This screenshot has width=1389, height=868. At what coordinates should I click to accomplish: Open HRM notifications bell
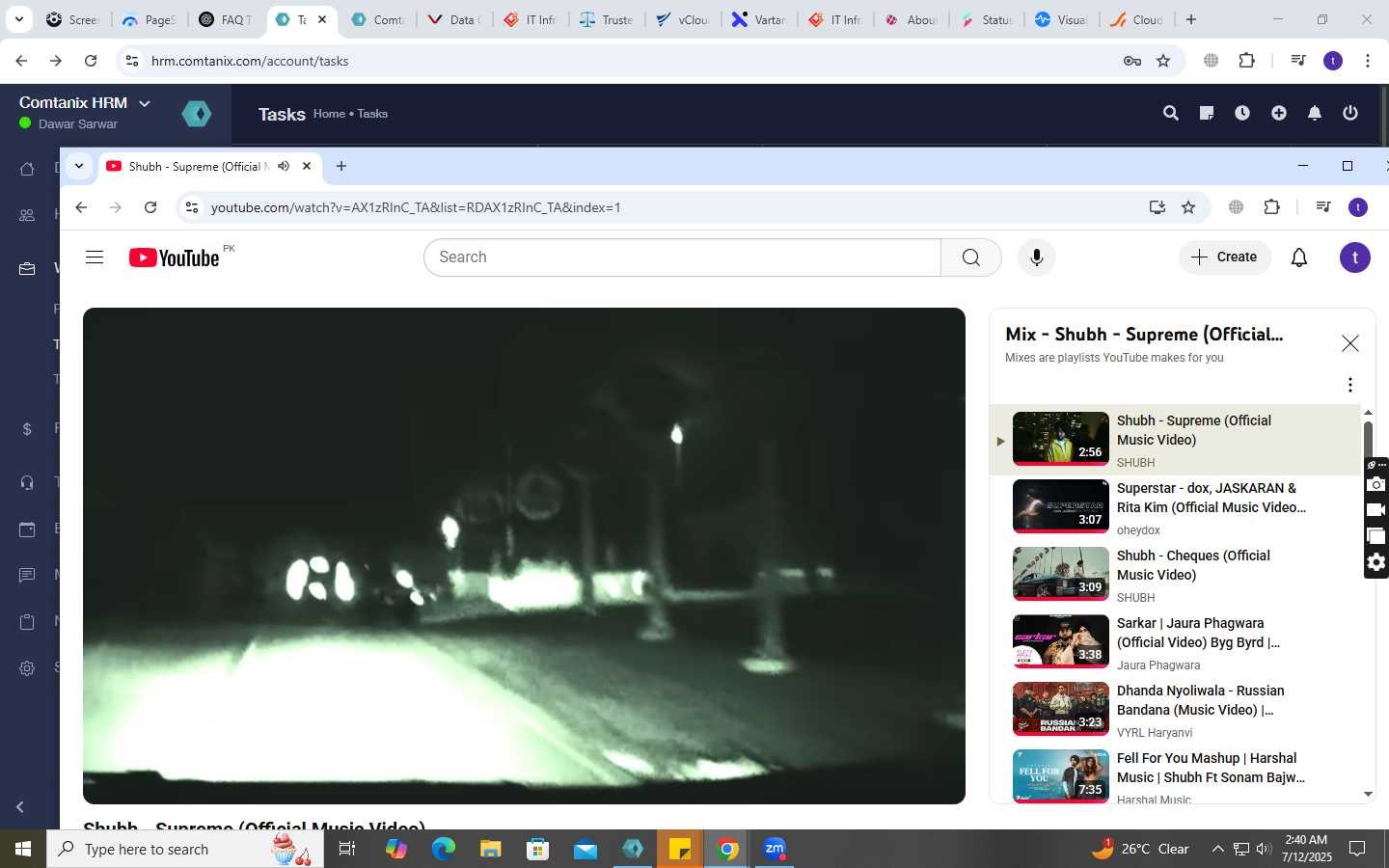(1315, 113)
